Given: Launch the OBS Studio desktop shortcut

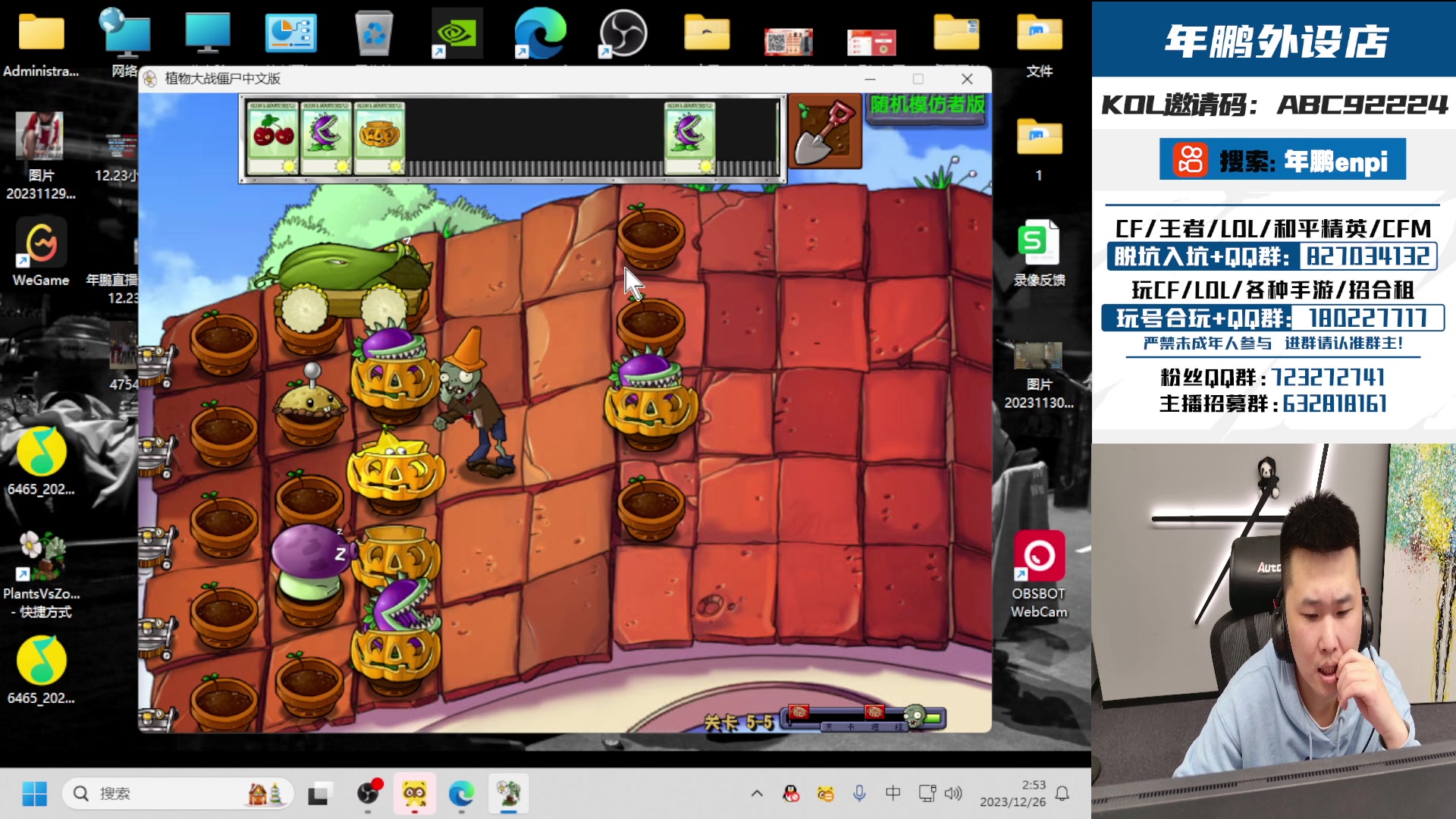Looking at the screenshot, I should tap(623, 33).
